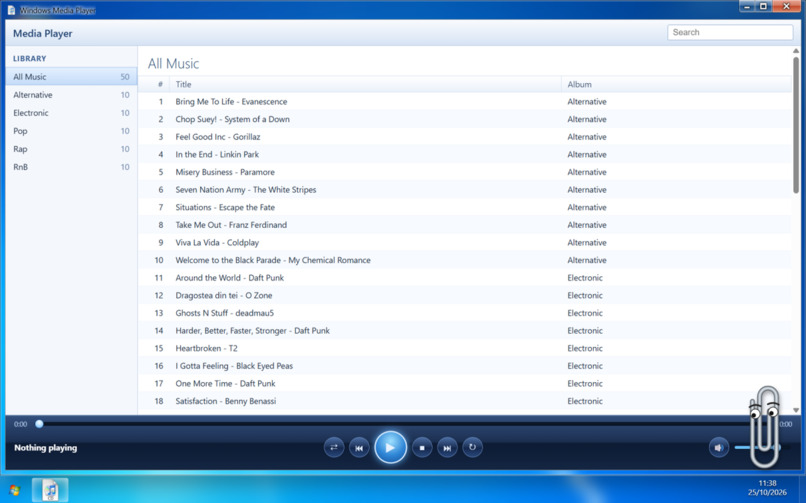
Task: Click Media Player taskbar icon
Action: [x=50, y=490]
